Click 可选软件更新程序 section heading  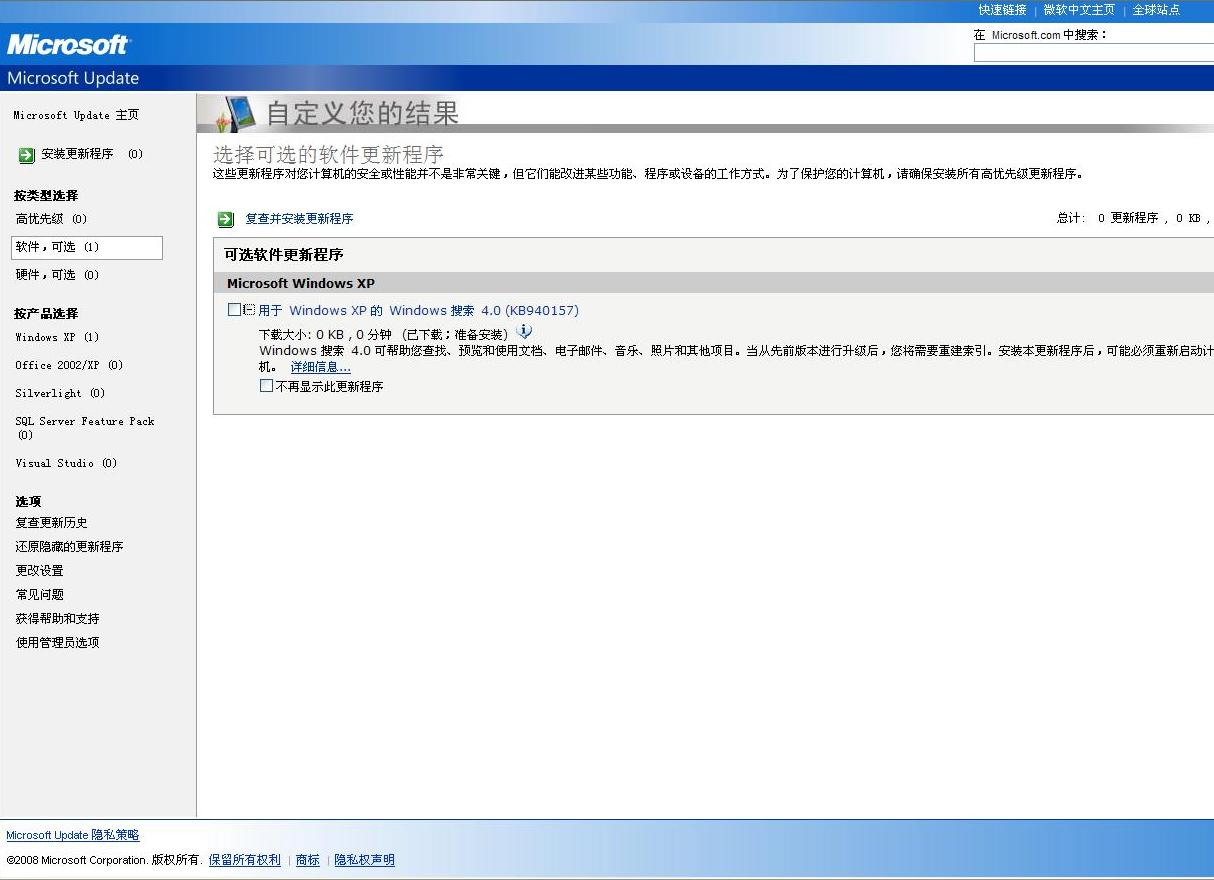point(284,255)
